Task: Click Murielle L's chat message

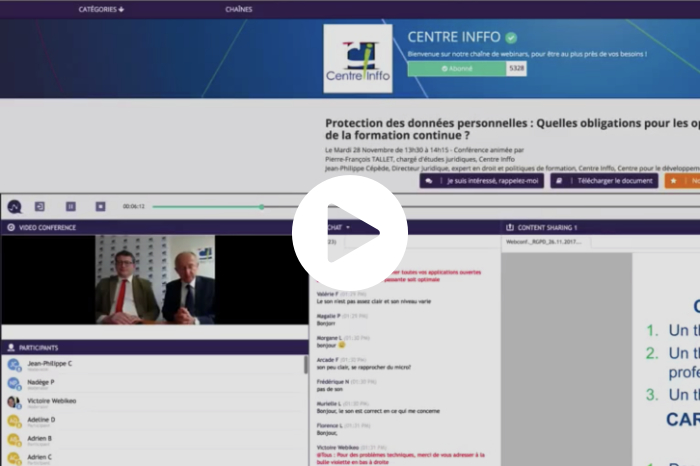Action: (378, 407)
